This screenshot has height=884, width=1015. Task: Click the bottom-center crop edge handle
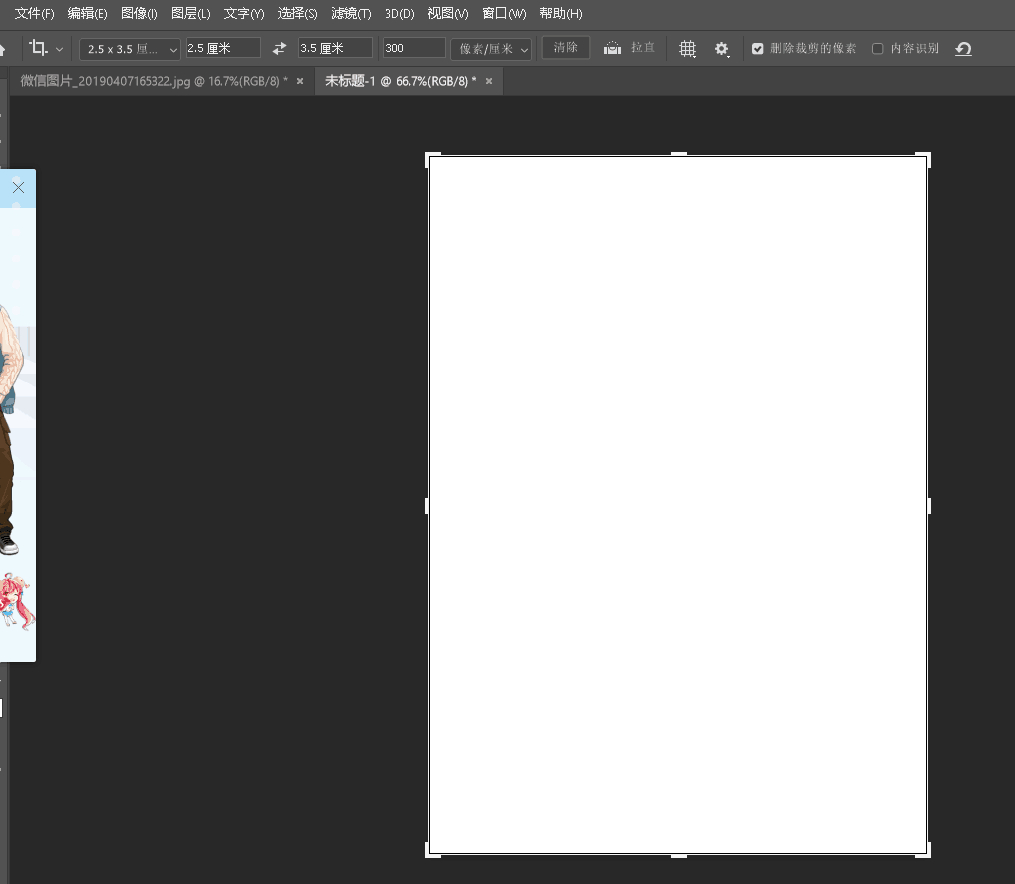click(x=678, y=856)
